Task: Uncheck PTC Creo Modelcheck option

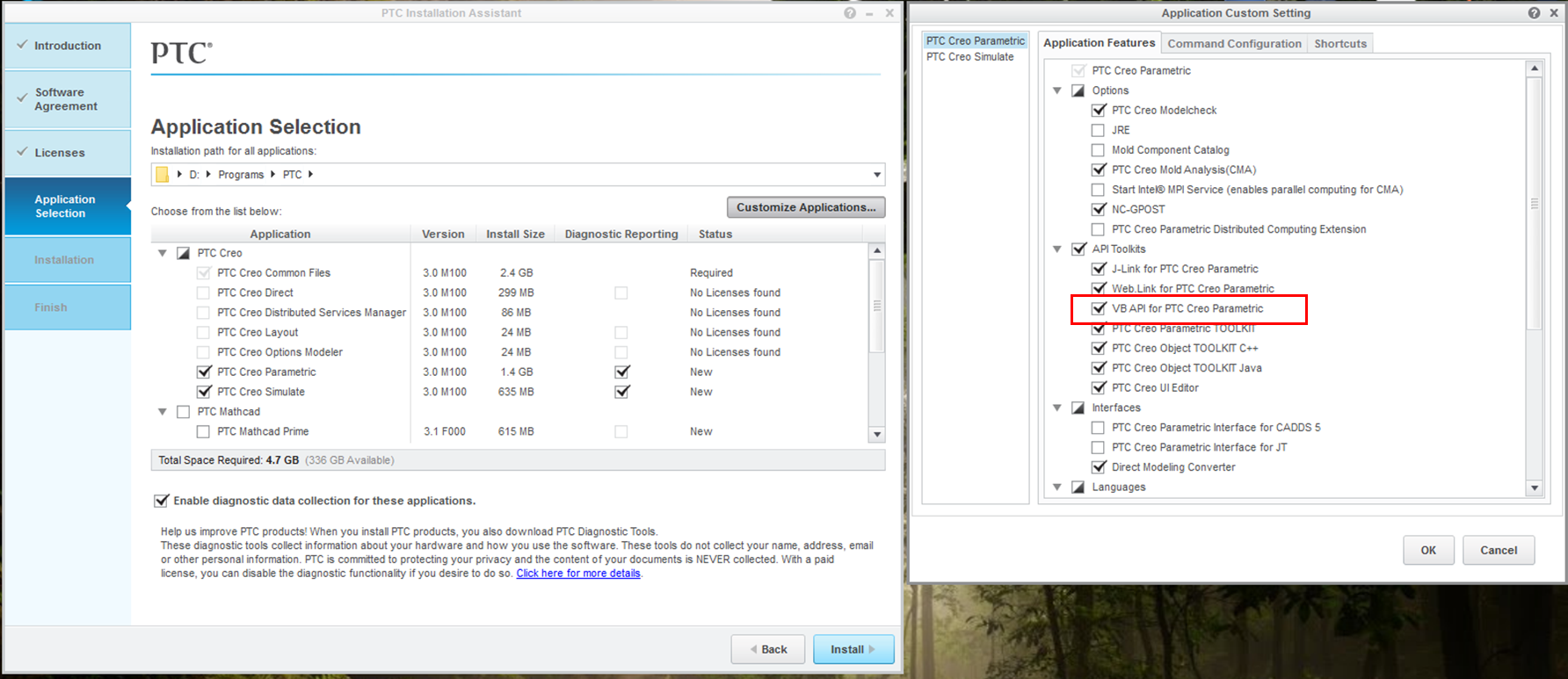Action: click(1099, 110)
